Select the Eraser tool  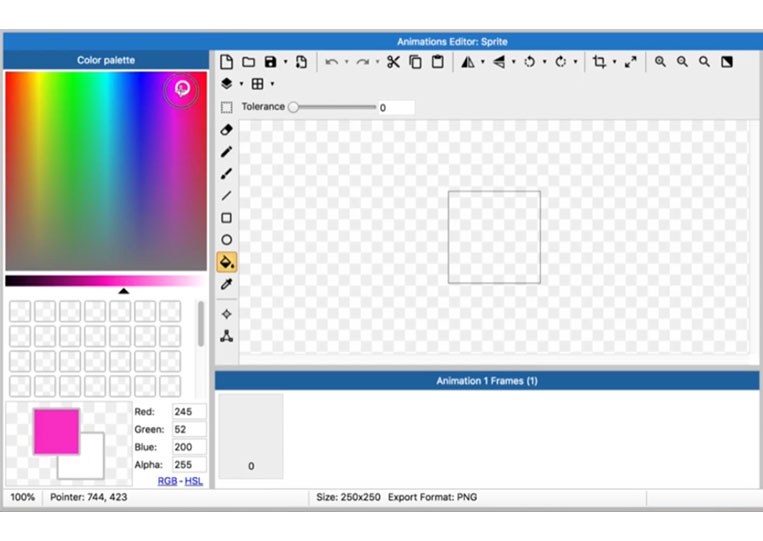coord(226,130)
